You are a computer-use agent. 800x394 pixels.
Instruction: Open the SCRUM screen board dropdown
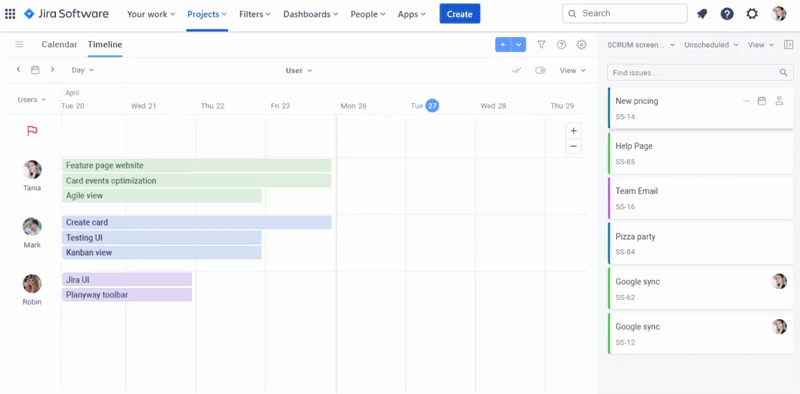click(641, 45)
